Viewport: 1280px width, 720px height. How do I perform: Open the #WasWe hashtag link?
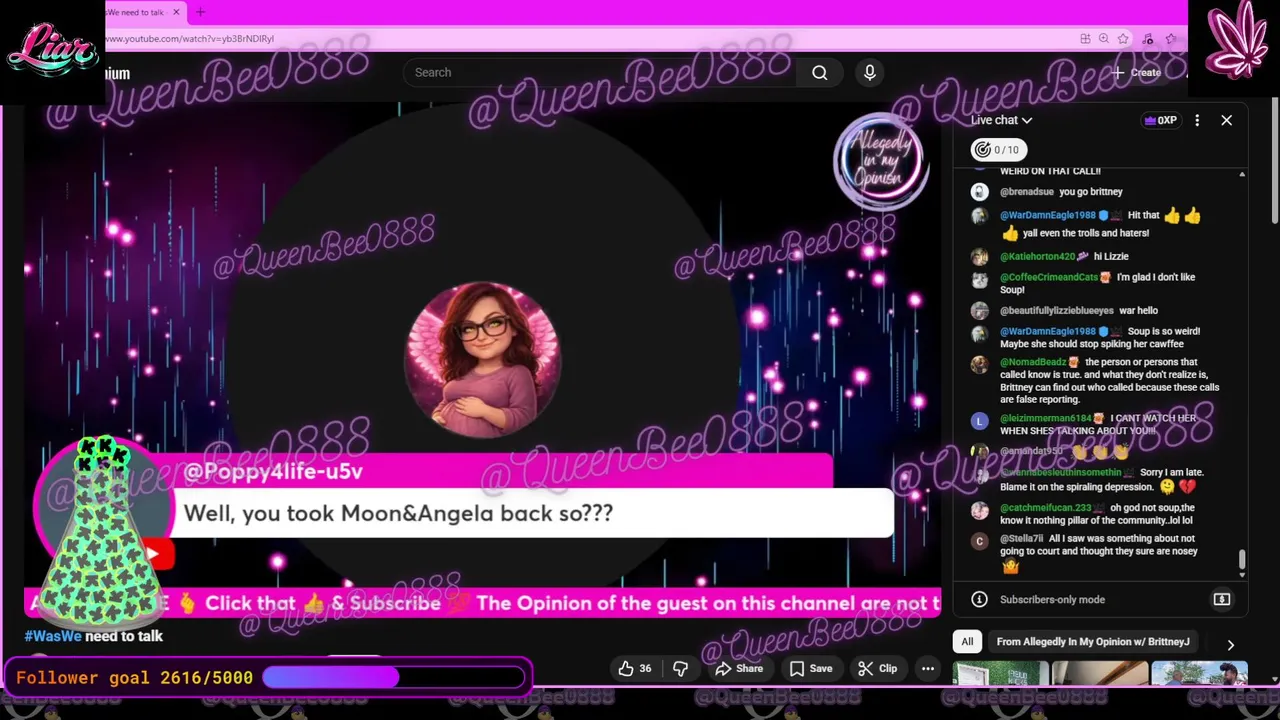click(53, 636)
